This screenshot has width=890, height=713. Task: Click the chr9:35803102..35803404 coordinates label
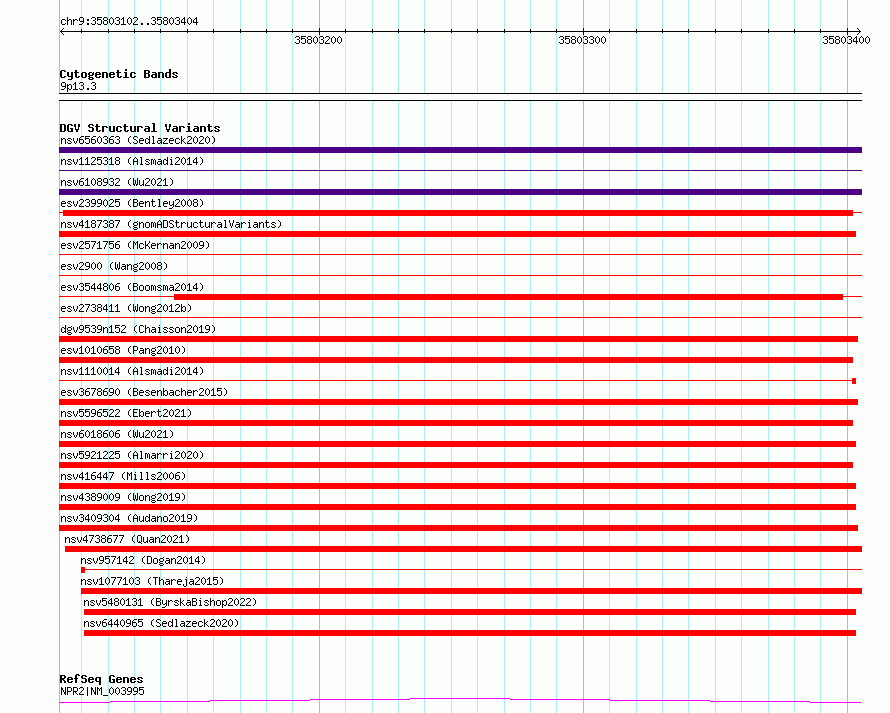(x=129, y=21)
